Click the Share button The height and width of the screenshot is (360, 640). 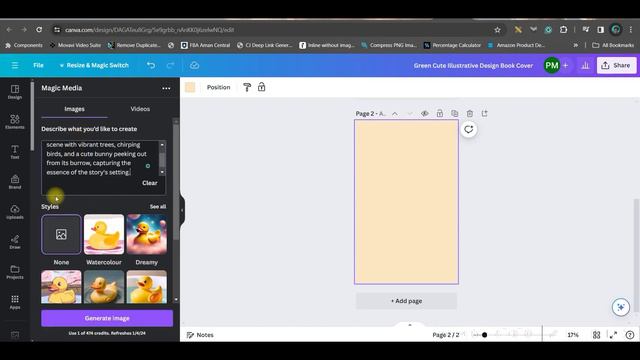616,65
